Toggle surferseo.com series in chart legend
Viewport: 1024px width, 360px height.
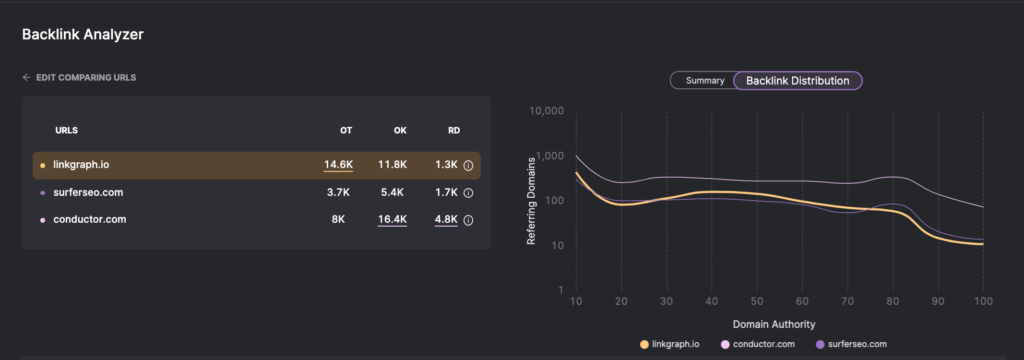tap(851, 344)
